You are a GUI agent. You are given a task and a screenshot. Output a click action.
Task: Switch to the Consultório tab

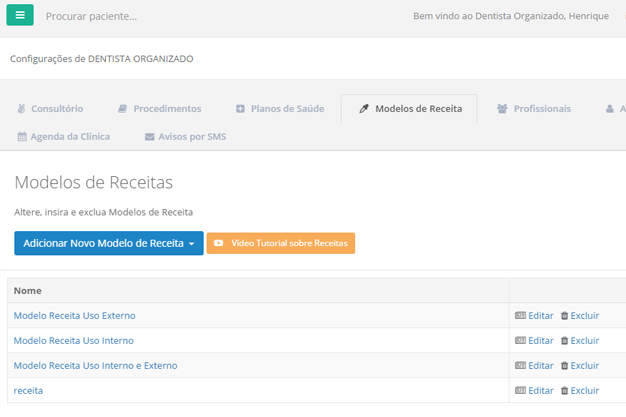50,108
